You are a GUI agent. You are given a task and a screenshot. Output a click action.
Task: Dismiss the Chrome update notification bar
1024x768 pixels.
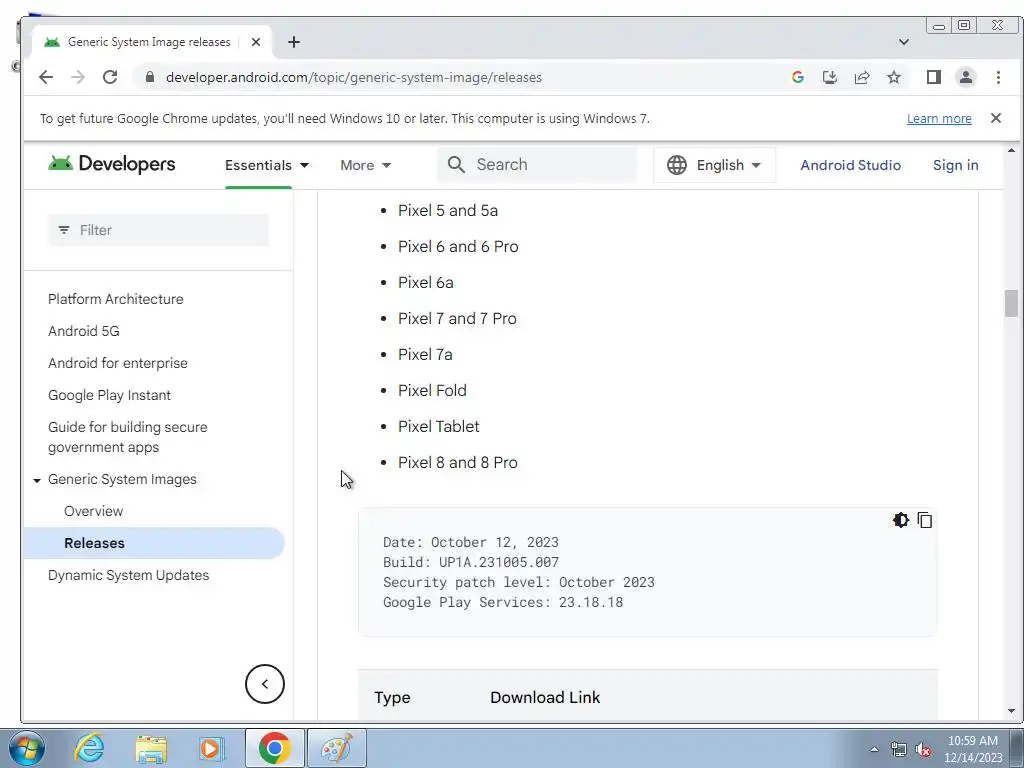pos(995,118)
